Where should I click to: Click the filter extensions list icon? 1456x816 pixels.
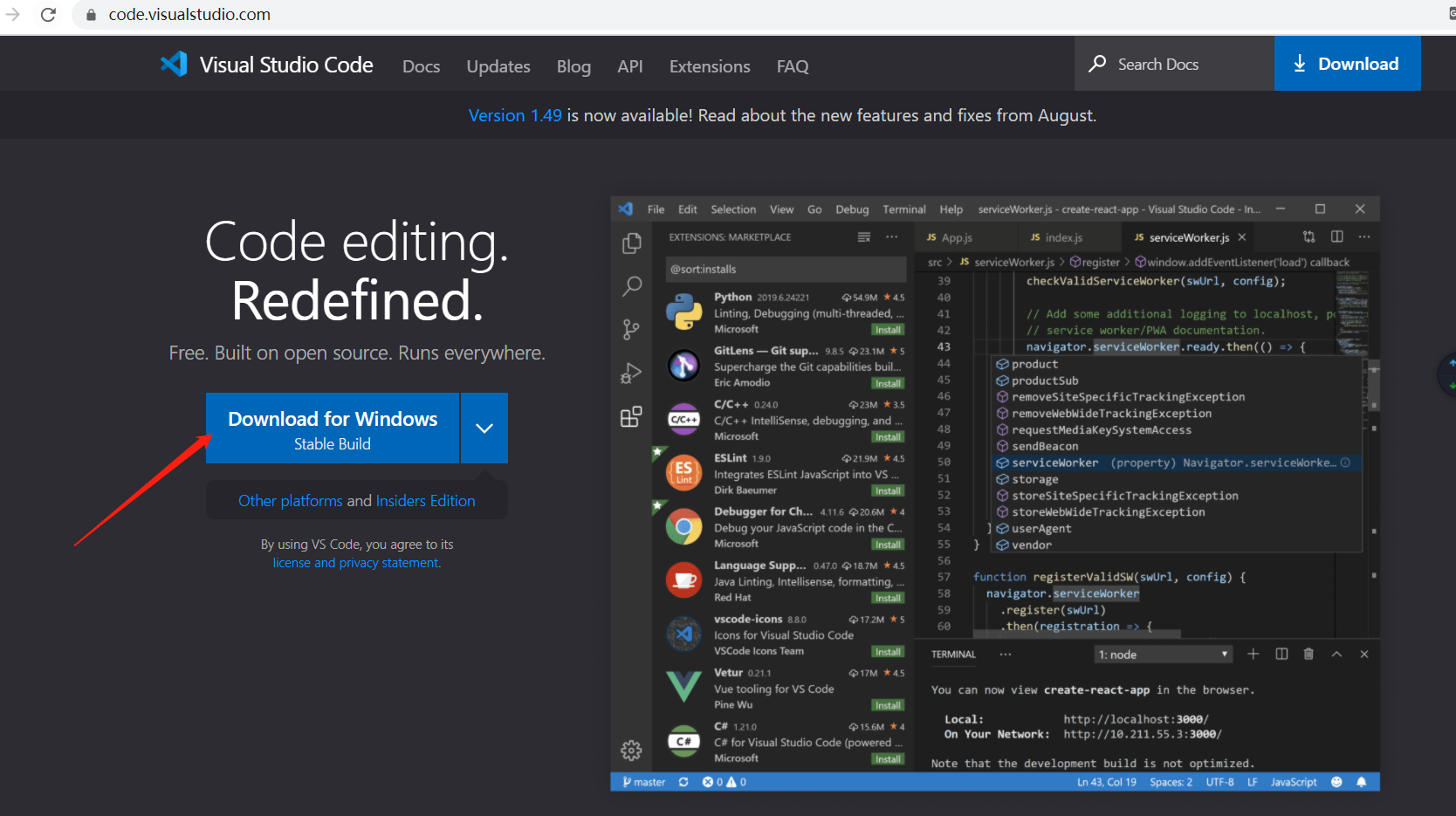click(864, 237)
